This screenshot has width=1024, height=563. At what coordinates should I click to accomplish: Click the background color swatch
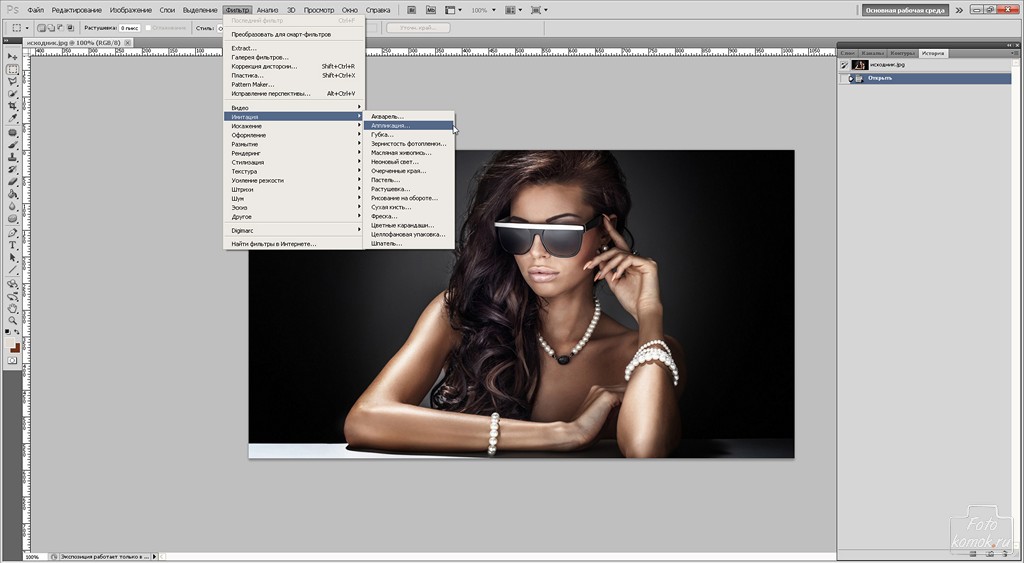click(15, 348)
